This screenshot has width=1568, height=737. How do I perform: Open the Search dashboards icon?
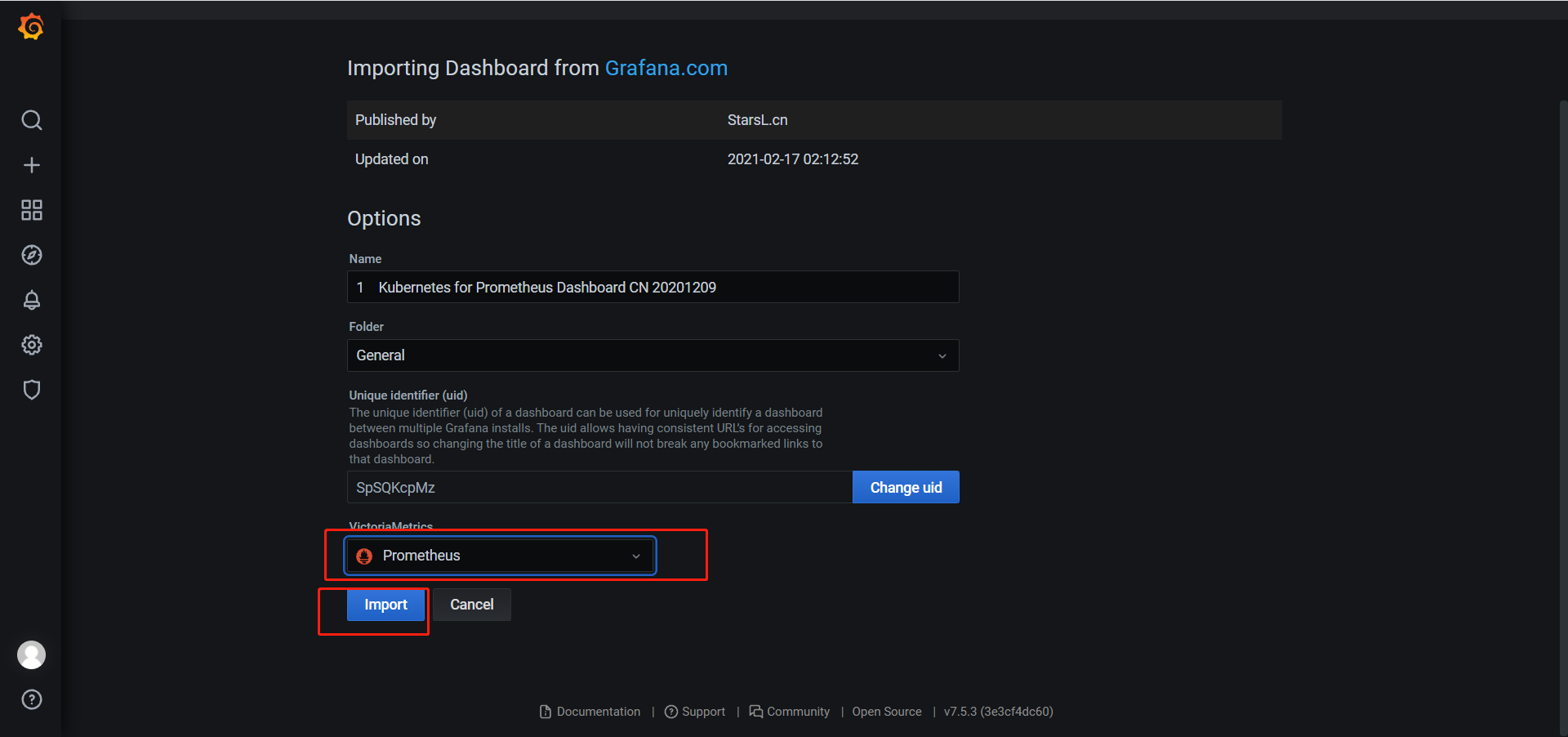[32, 120]
